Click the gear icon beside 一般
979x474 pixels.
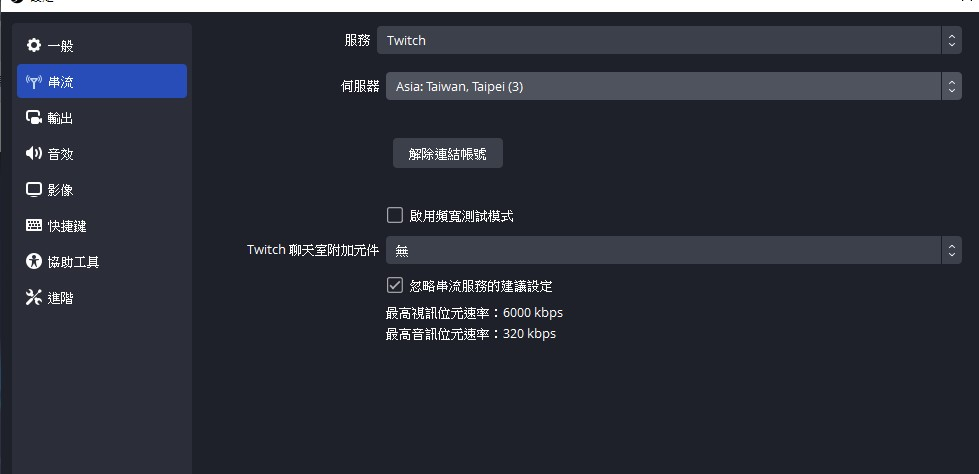coord(33,46)
